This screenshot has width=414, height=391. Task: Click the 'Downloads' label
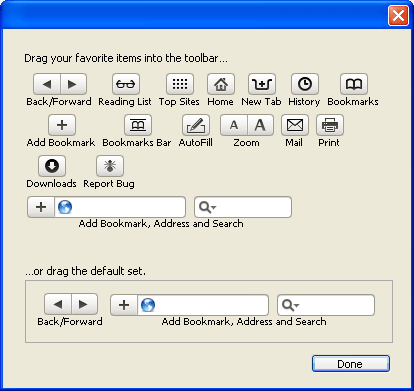(x=51, y=184)
